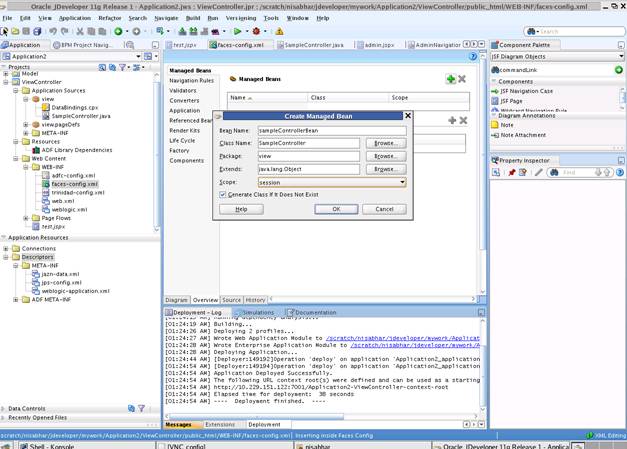This screenshot has width=627, height=449.
Task: Click OK in Create Managed Bean dialog
Action: pyautogui.click(x=336, y=209)
